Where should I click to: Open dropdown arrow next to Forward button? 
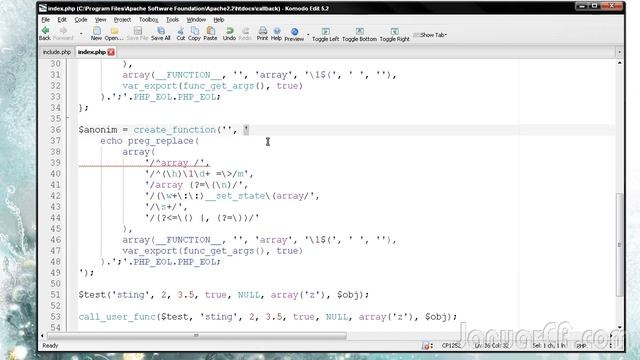(x=81, y=33)
